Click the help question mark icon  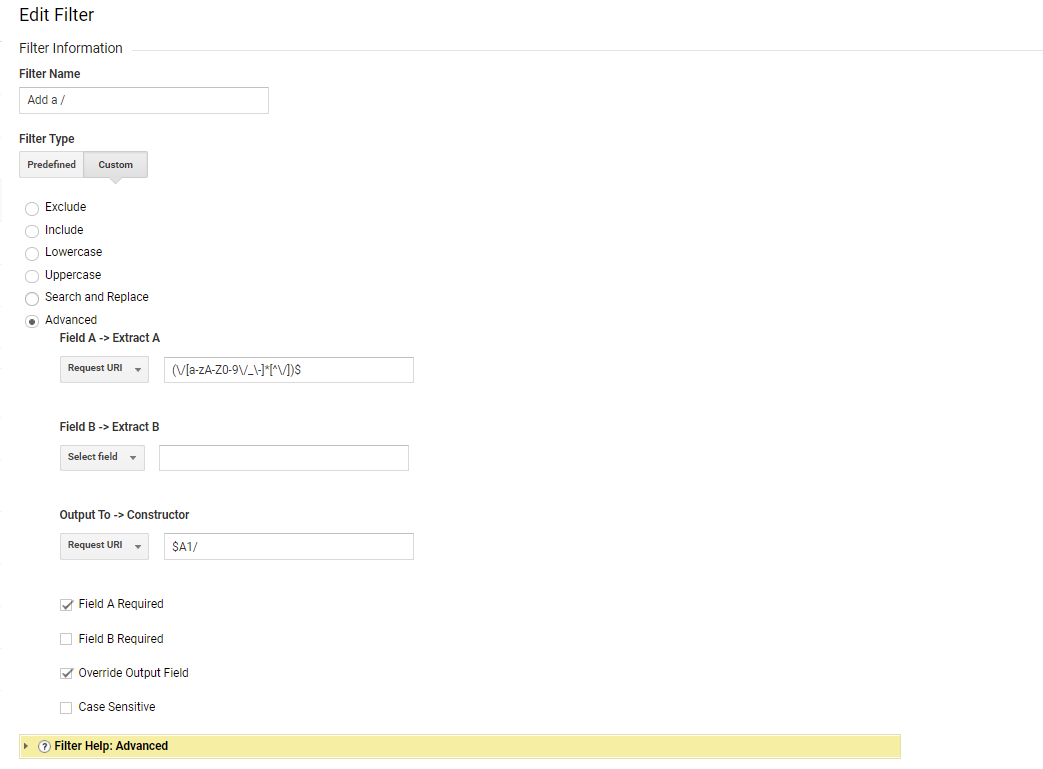click(43, 746)
